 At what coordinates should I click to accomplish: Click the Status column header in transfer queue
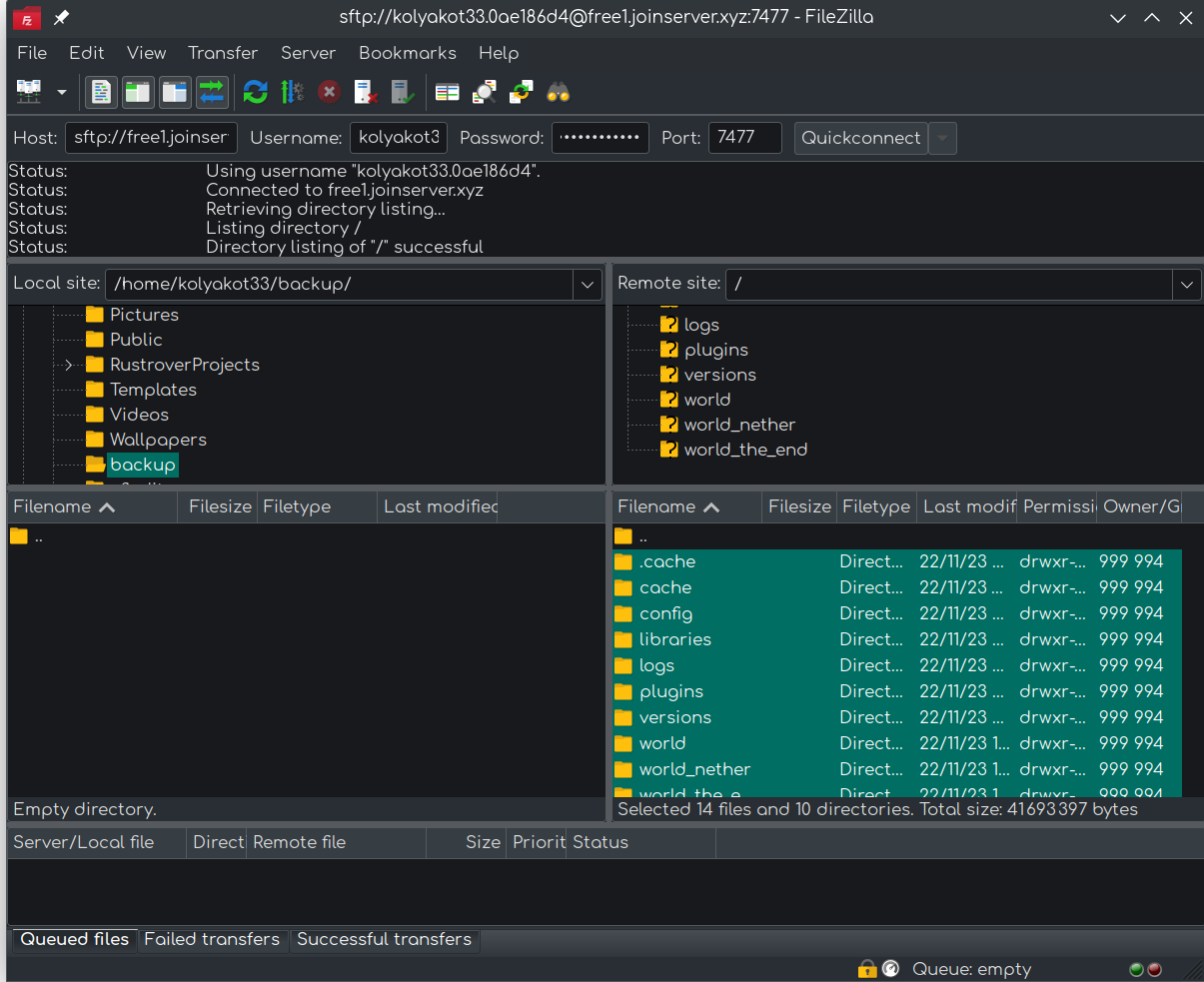(641, 842)
